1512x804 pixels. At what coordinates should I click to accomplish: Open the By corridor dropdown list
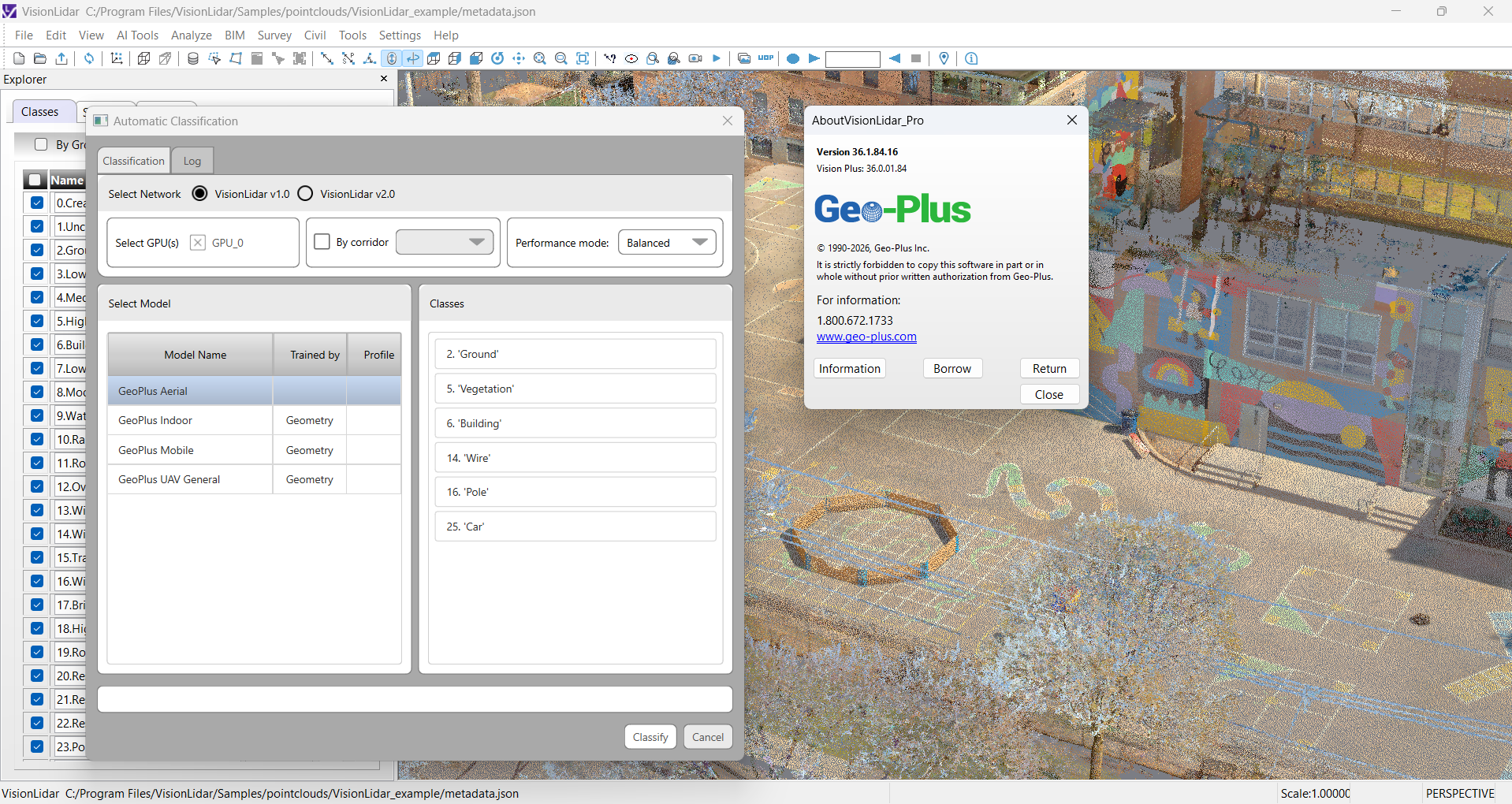point(445,242)
